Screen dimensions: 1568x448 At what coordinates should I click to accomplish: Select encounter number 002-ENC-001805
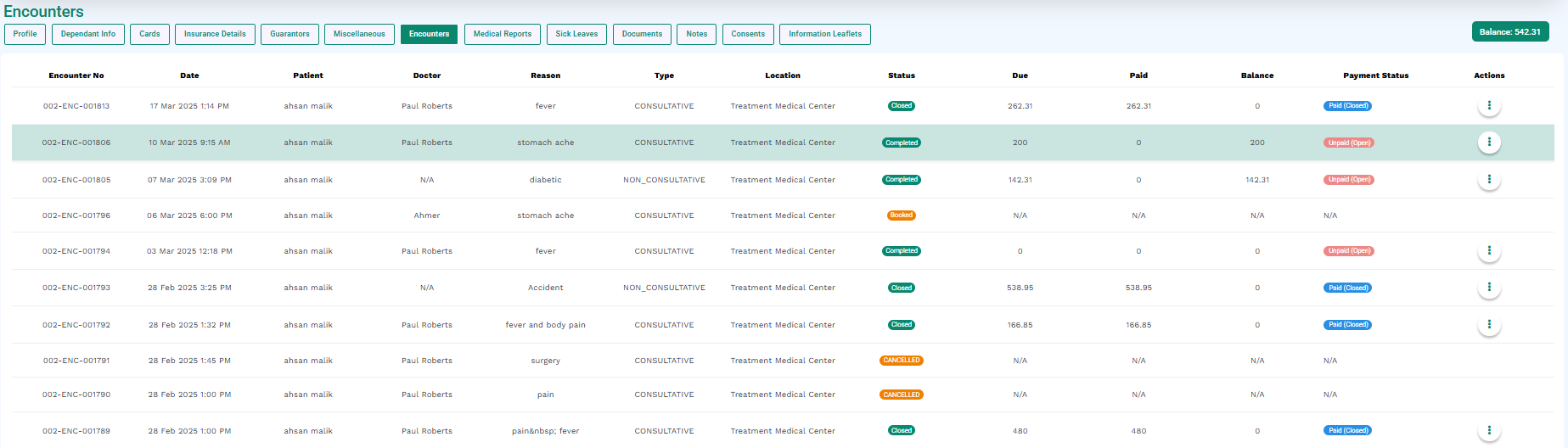coord(76,180)
